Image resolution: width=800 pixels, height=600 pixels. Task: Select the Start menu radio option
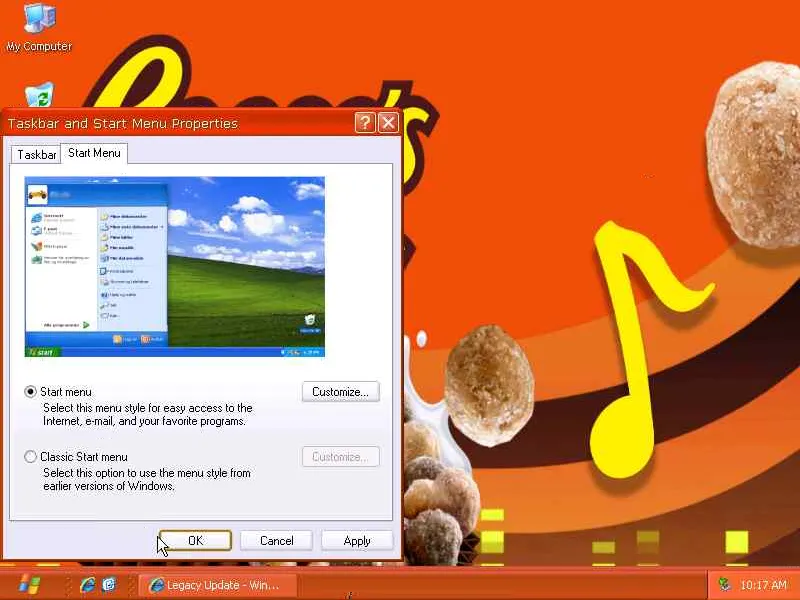[x=31, y=391]
